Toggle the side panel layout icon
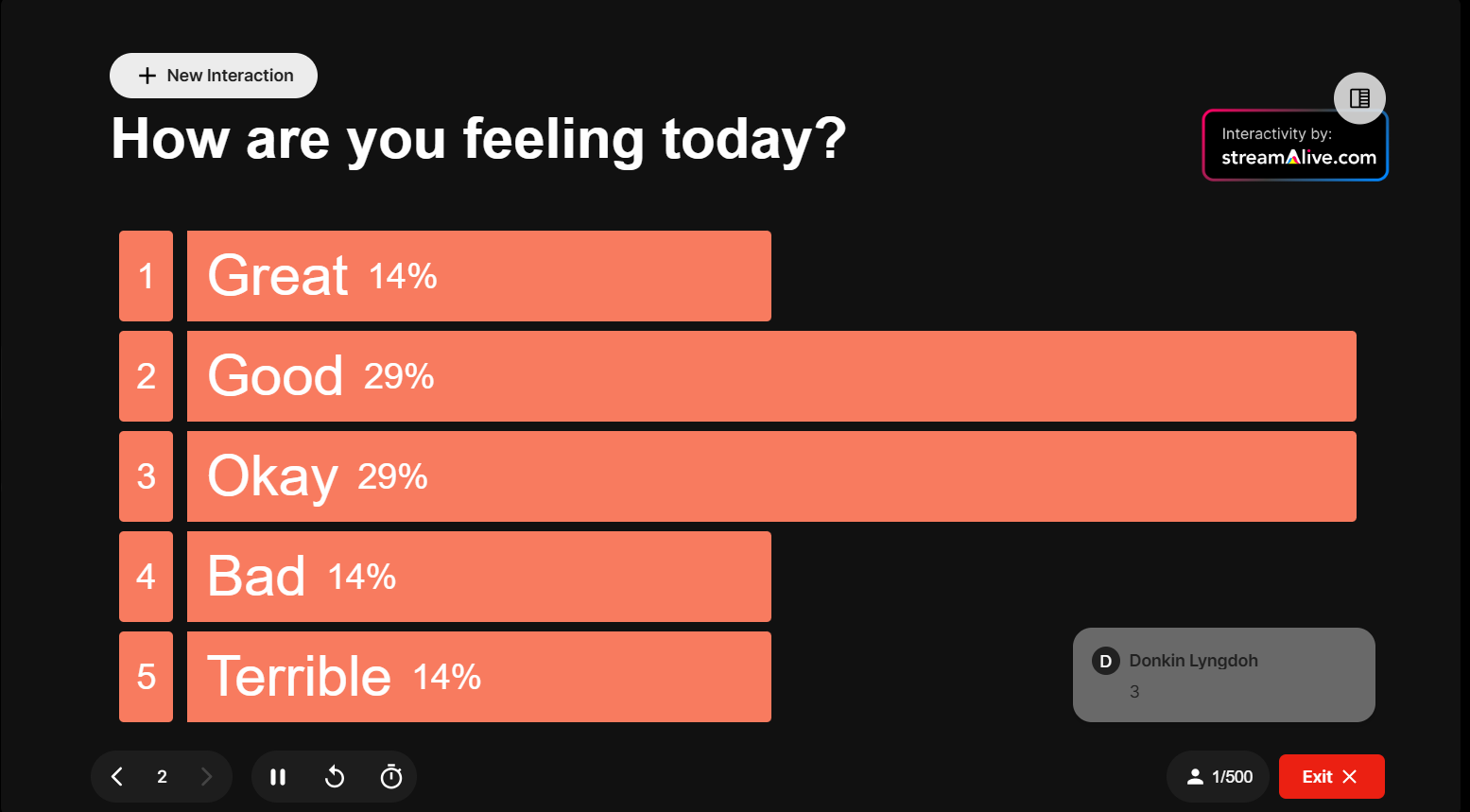The image size is (1470, 812). pos(1359,98)
